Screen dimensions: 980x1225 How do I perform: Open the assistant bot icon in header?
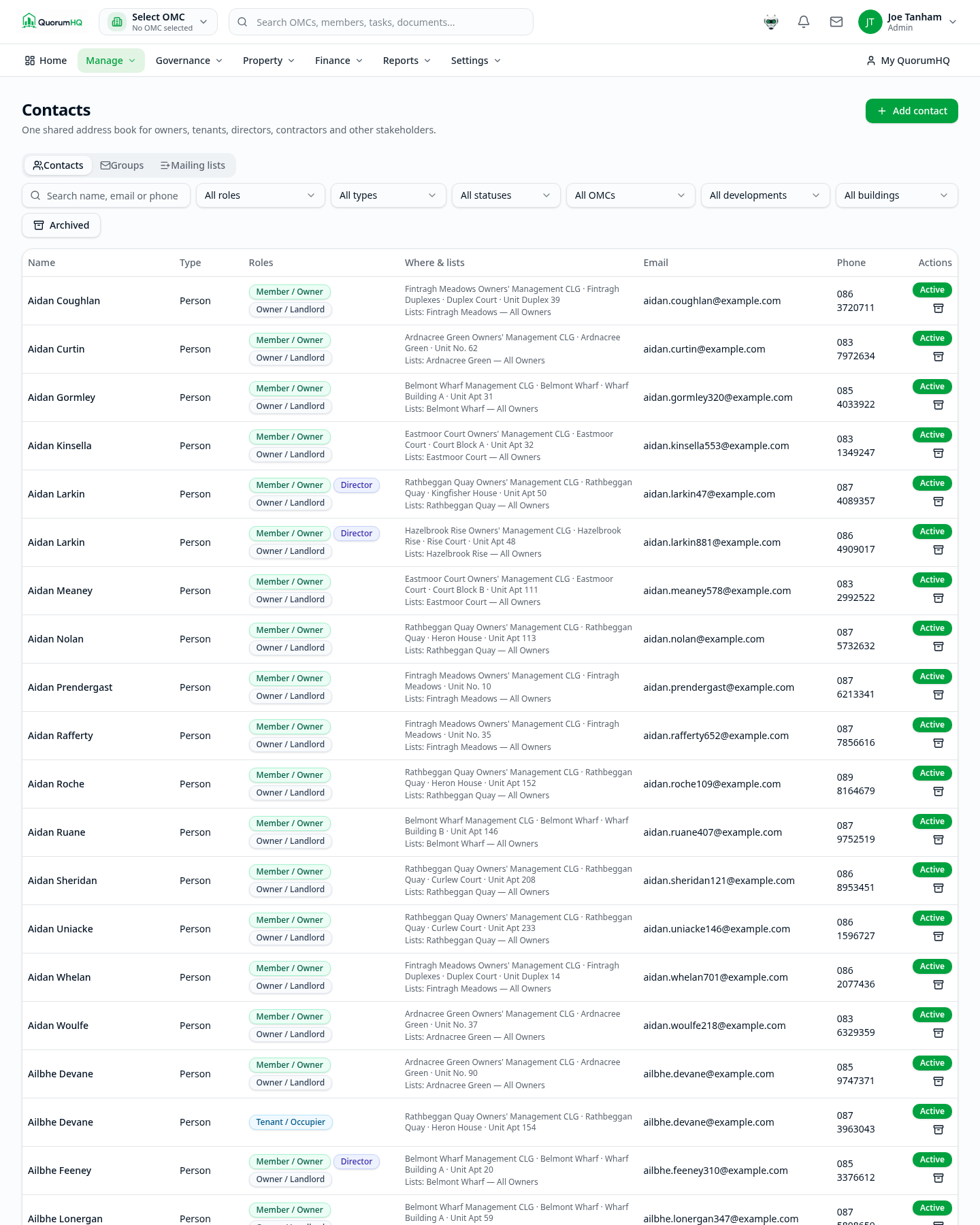[771, 22]
